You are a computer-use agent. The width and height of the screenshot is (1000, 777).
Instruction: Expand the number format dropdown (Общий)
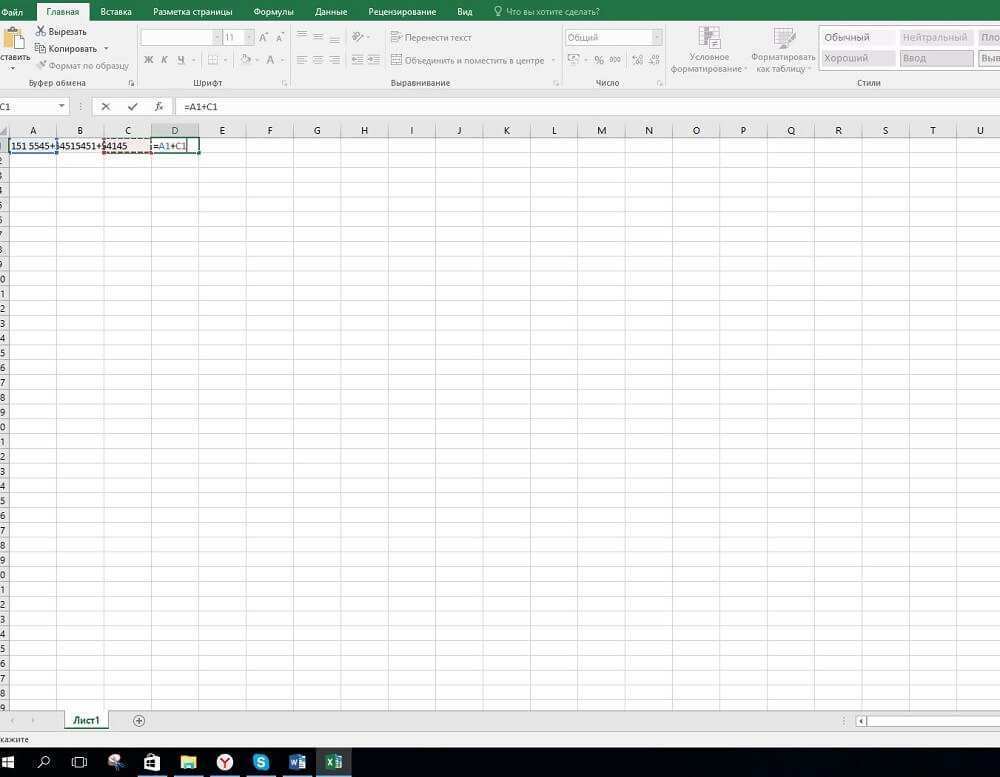[x=656, y=37]
